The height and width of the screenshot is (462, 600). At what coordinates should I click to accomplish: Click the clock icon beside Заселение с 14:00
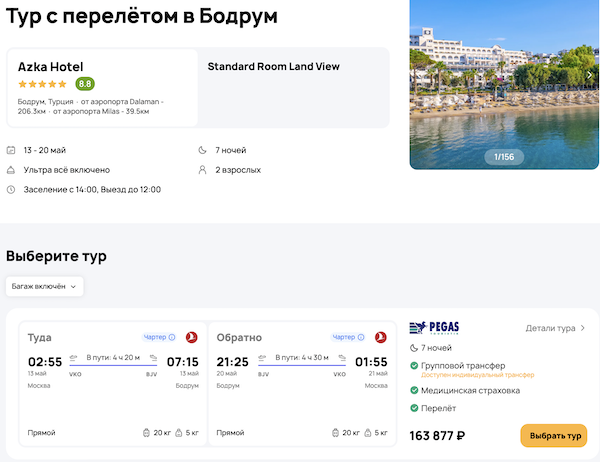coord(11,189)
